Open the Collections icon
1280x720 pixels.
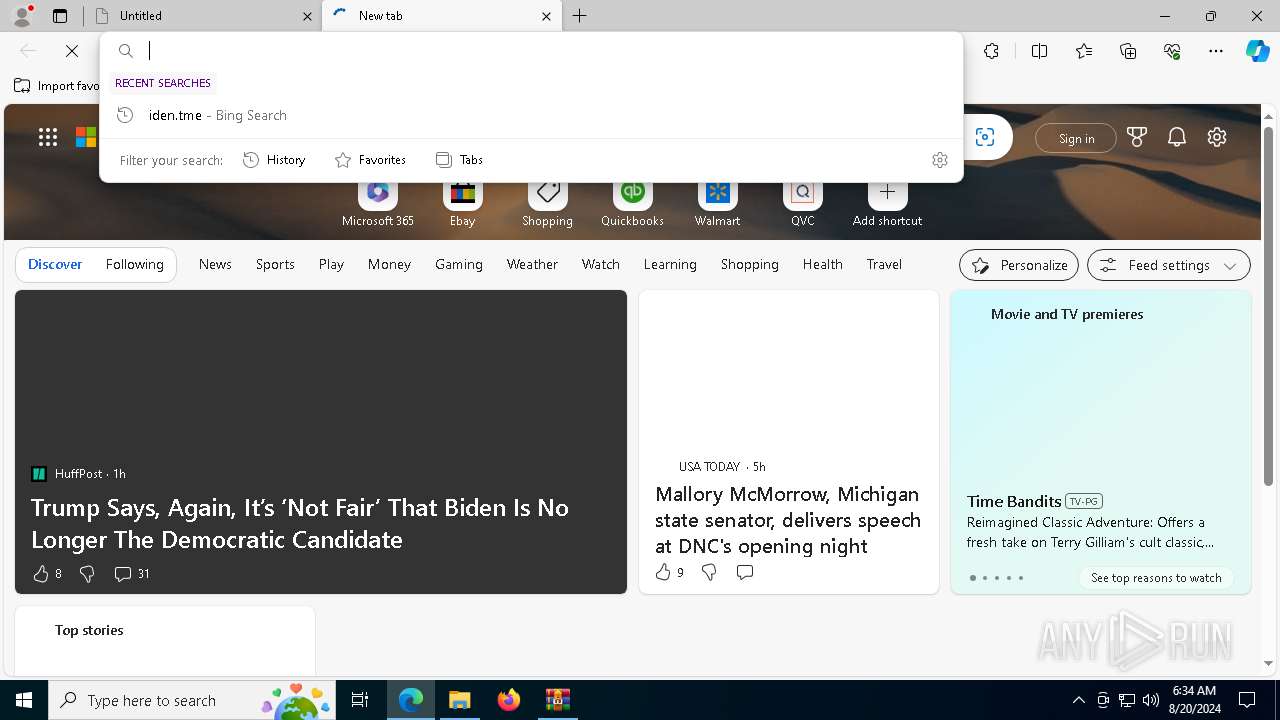[1128, 51]
